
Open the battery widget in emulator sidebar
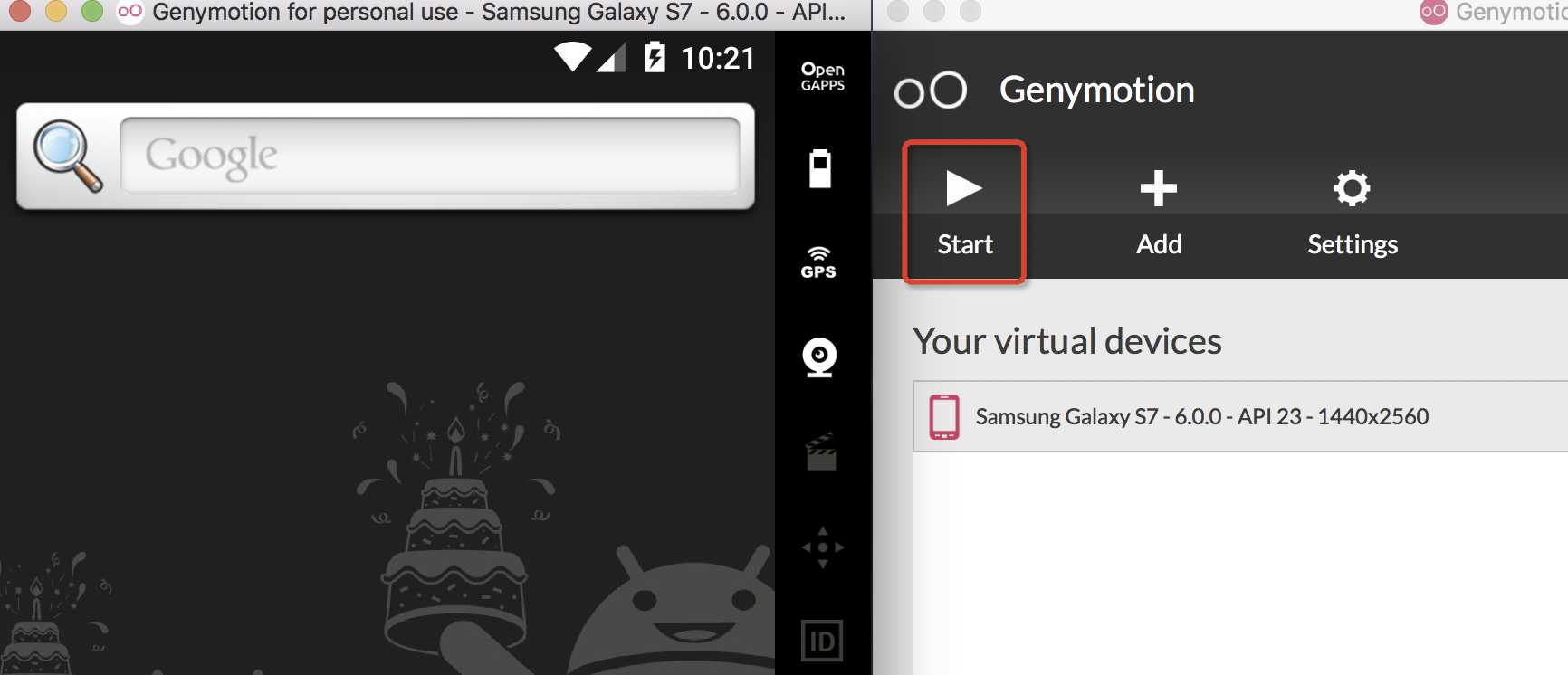pyautogui.click(x=820, y=168)
